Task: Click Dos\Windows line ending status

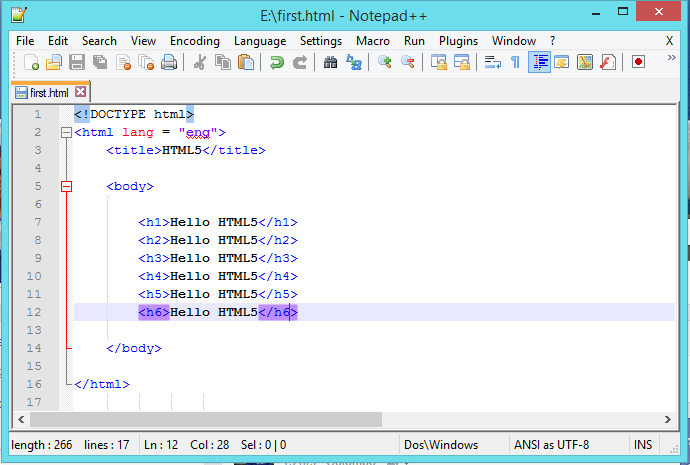Action: click(441, 445)
